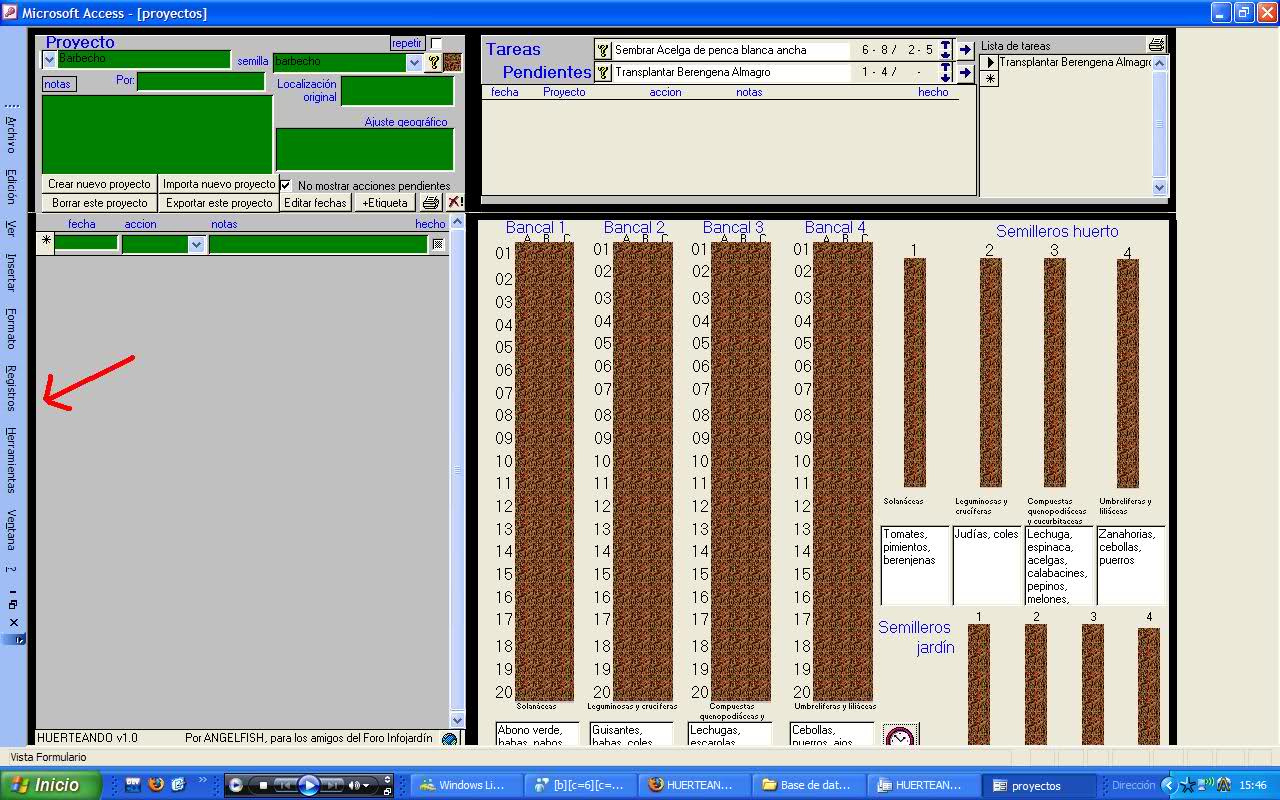
Task: Click the clock icon below Bancal 4
Action: click(900, 737)
